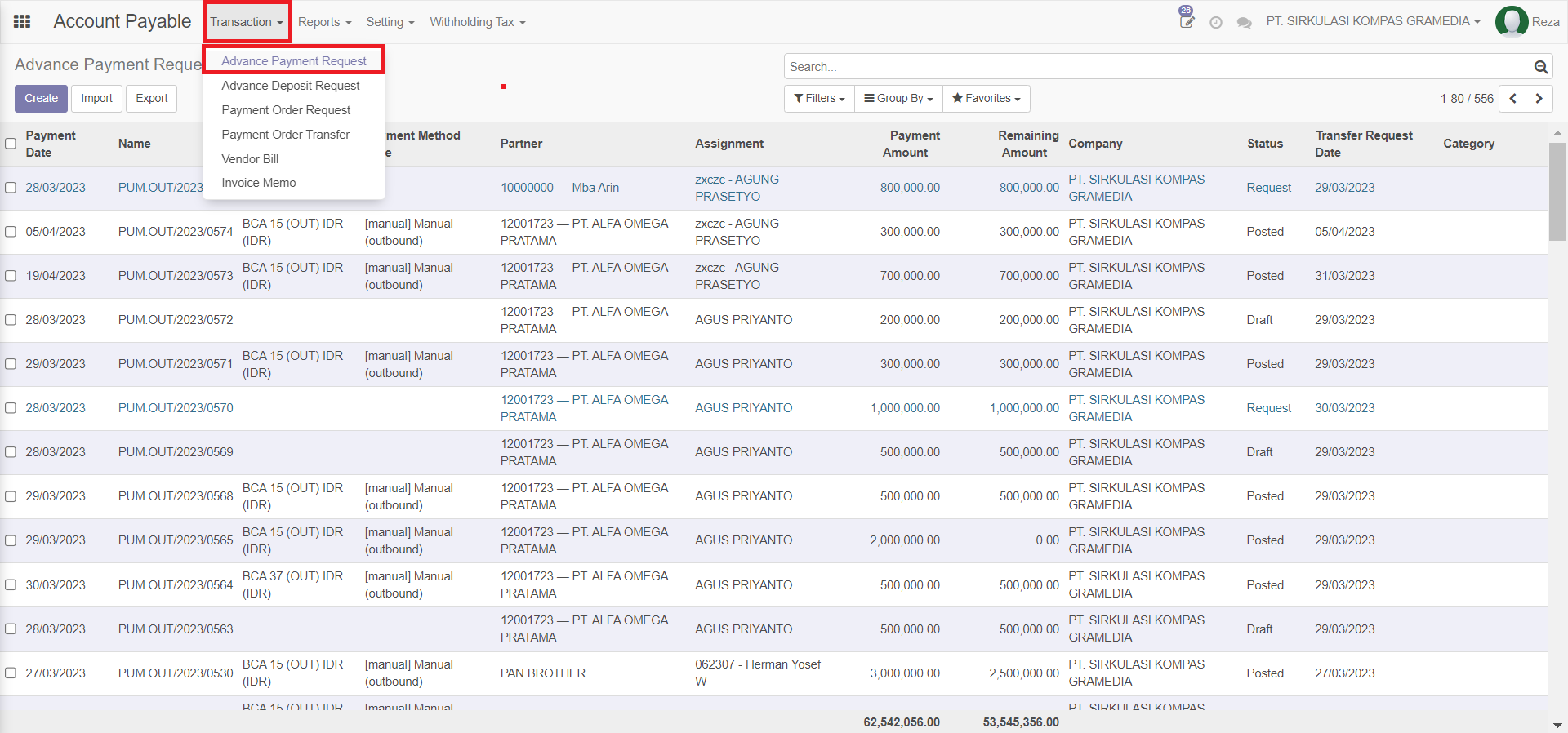Open the apps grid menu icon

22,22
